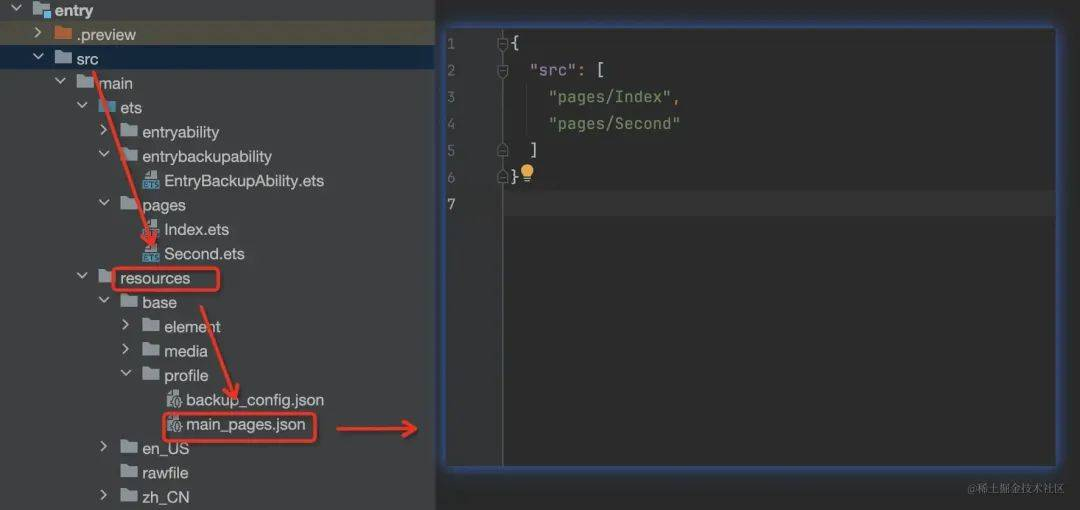Click the fold end marker on line 5
This screenshot has width=1080, height=510.
(503, 150)
